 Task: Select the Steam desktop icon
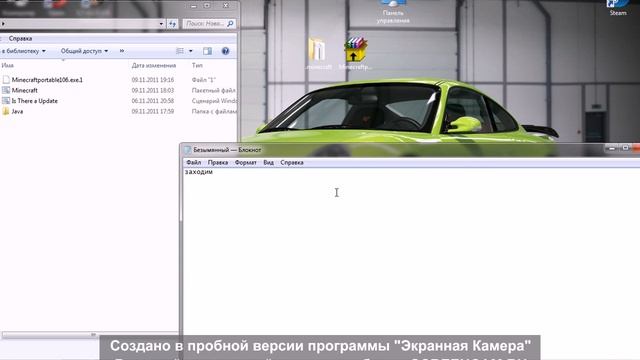tap(618, 8)
